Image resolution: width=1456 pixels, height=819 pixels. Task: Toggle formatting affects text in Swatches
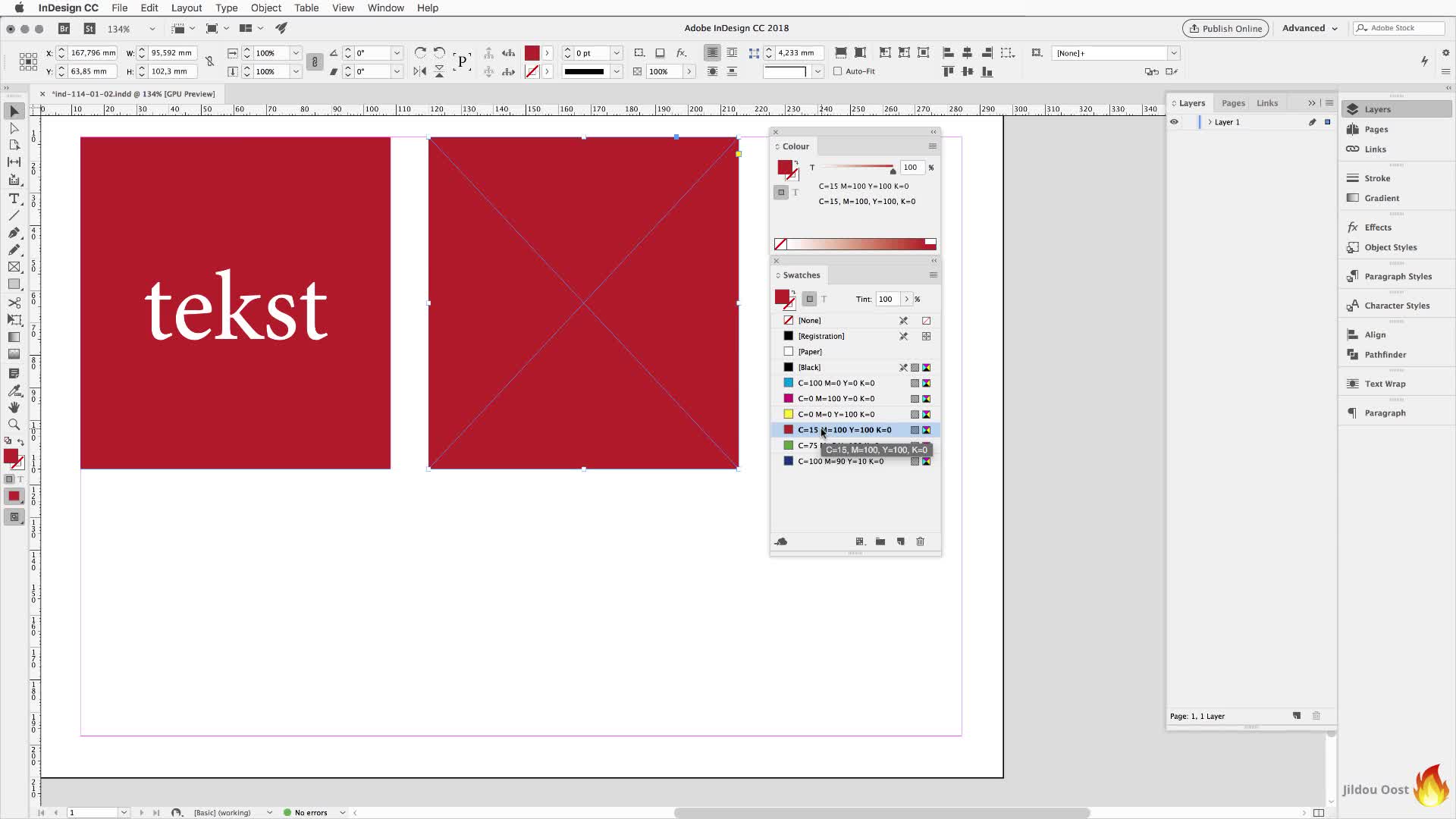point(824,300)
